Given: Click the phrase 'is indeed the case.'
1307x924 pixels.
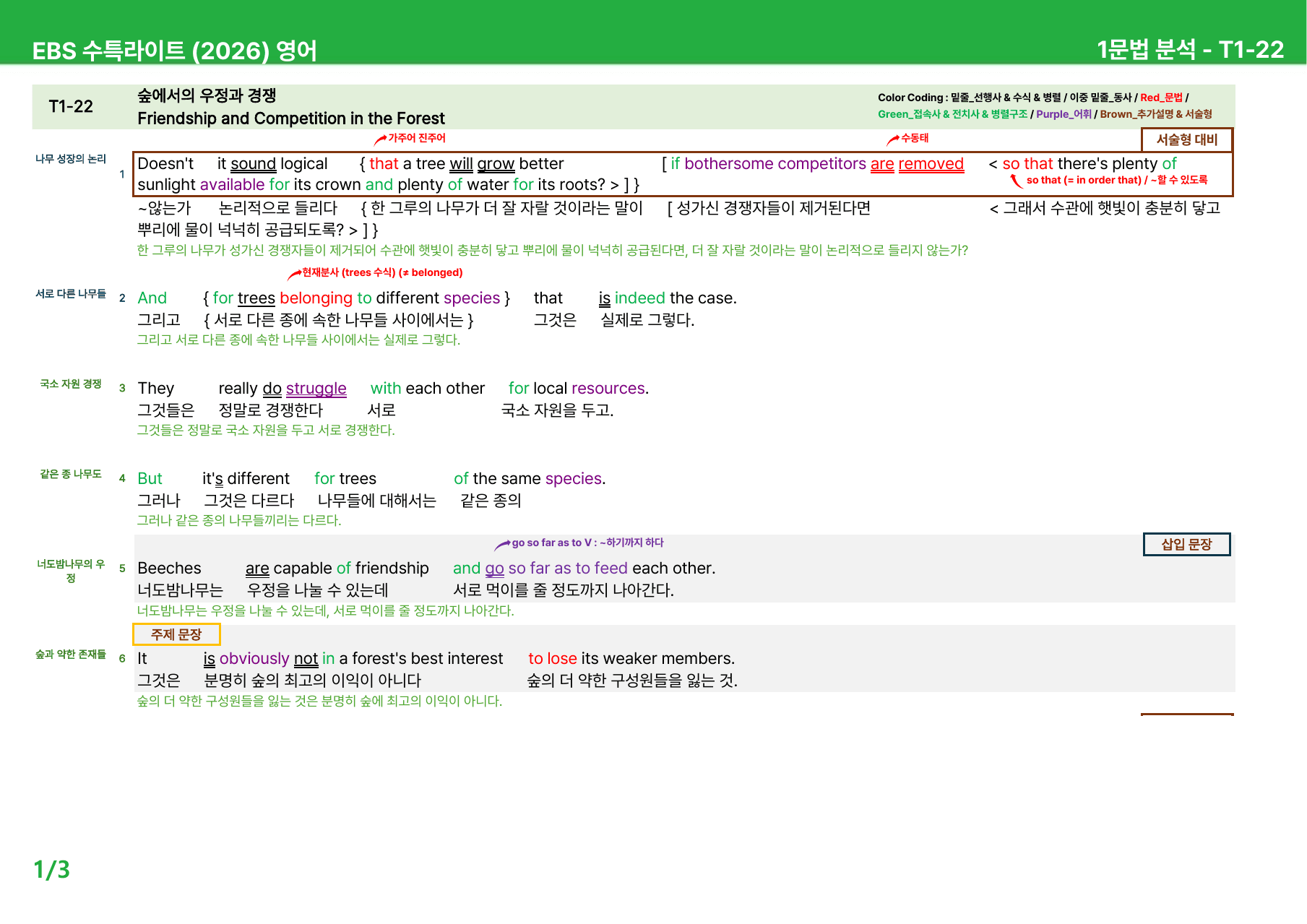Looking at the screenshot, I should (x=668, y=298).
